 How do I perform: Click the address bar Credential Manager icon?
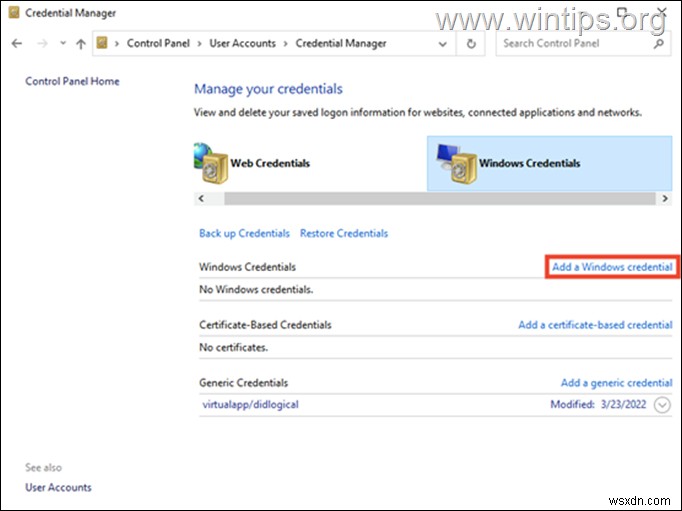[x=102, y=43]
